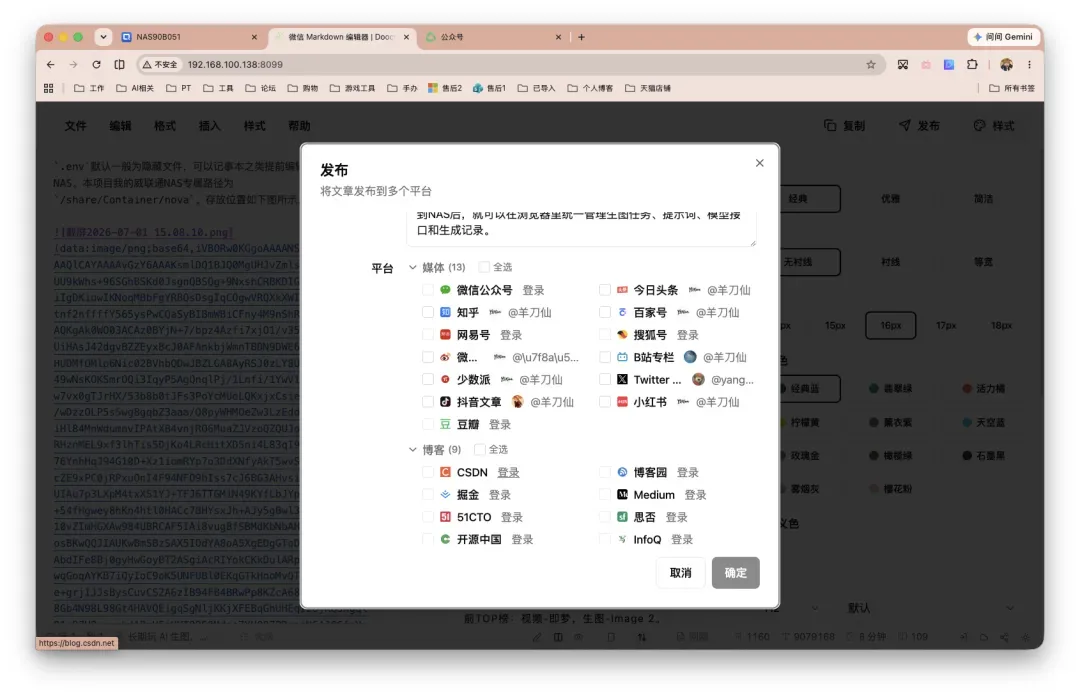The image size is (1080, 697).
Task: Check the 微信公众号 platform checkbox
Action: (x=428, y=290)
